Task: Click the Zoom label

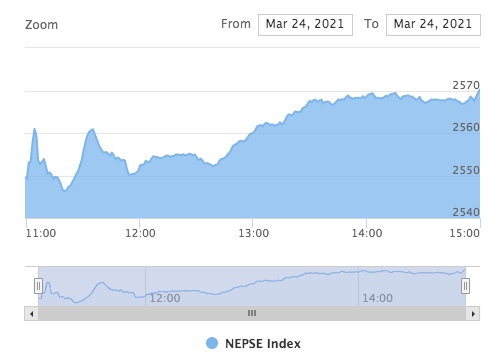Action: point(42,25)
